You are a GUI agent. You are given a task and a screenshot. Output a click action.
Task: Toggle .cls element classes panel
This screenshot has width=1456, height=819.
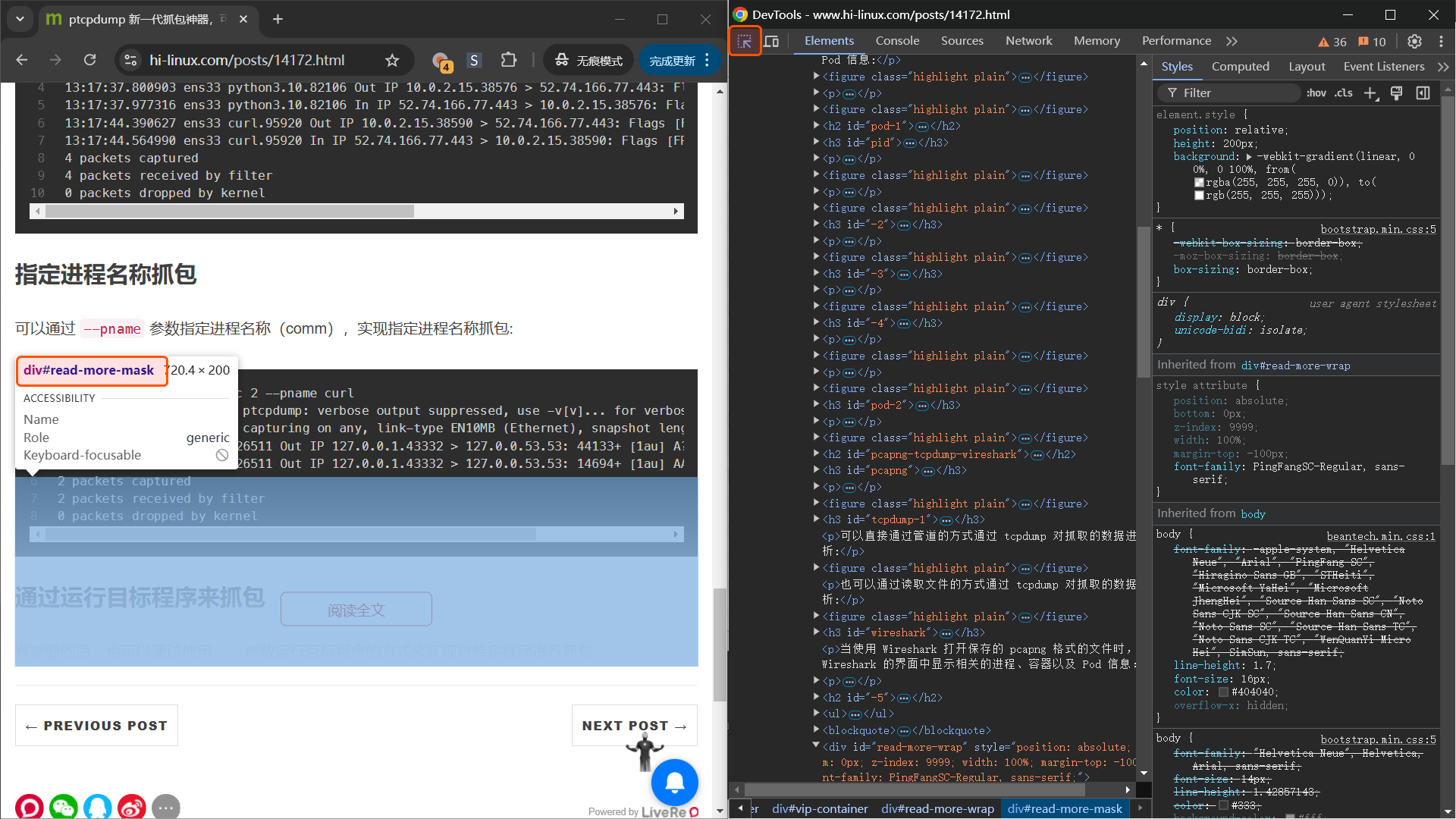click(x=1344, y=93)
